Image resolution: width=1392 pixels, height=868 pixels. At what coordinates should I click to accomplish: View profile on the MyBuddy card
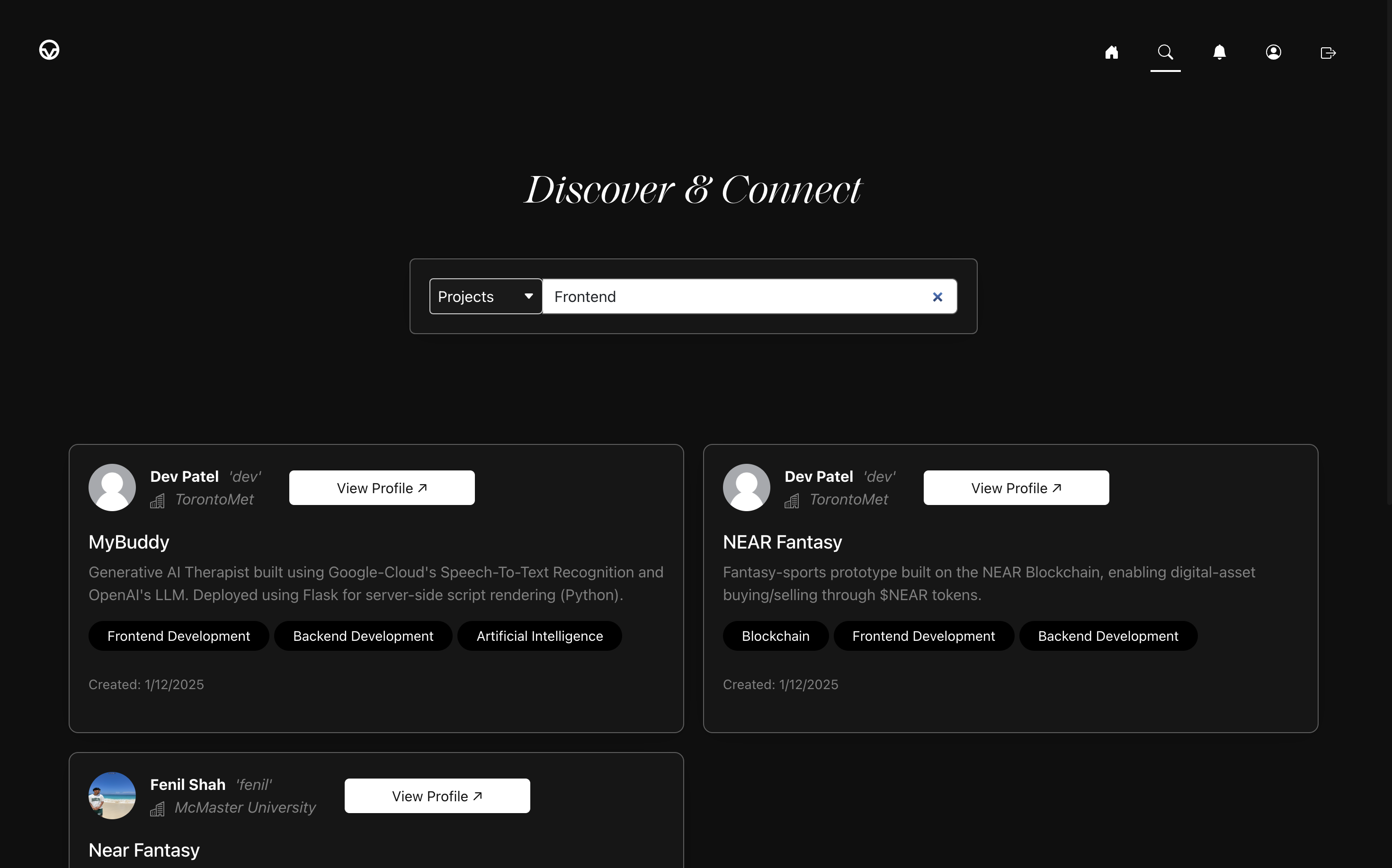tap(381, 488)
